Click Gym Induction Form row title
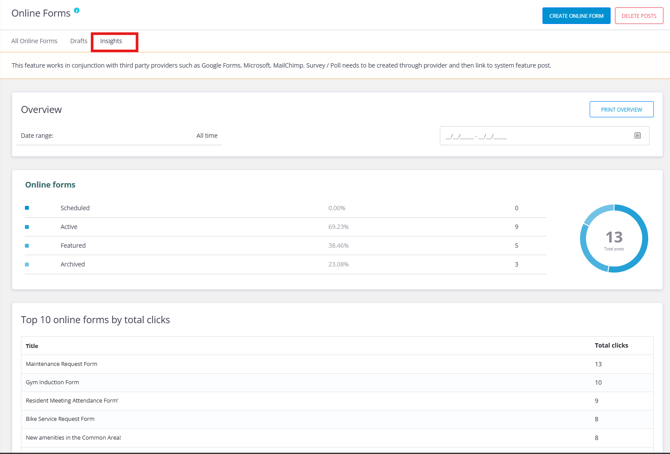Image resolution: width=670 pixels, height=454 pixels. (52, 382)
